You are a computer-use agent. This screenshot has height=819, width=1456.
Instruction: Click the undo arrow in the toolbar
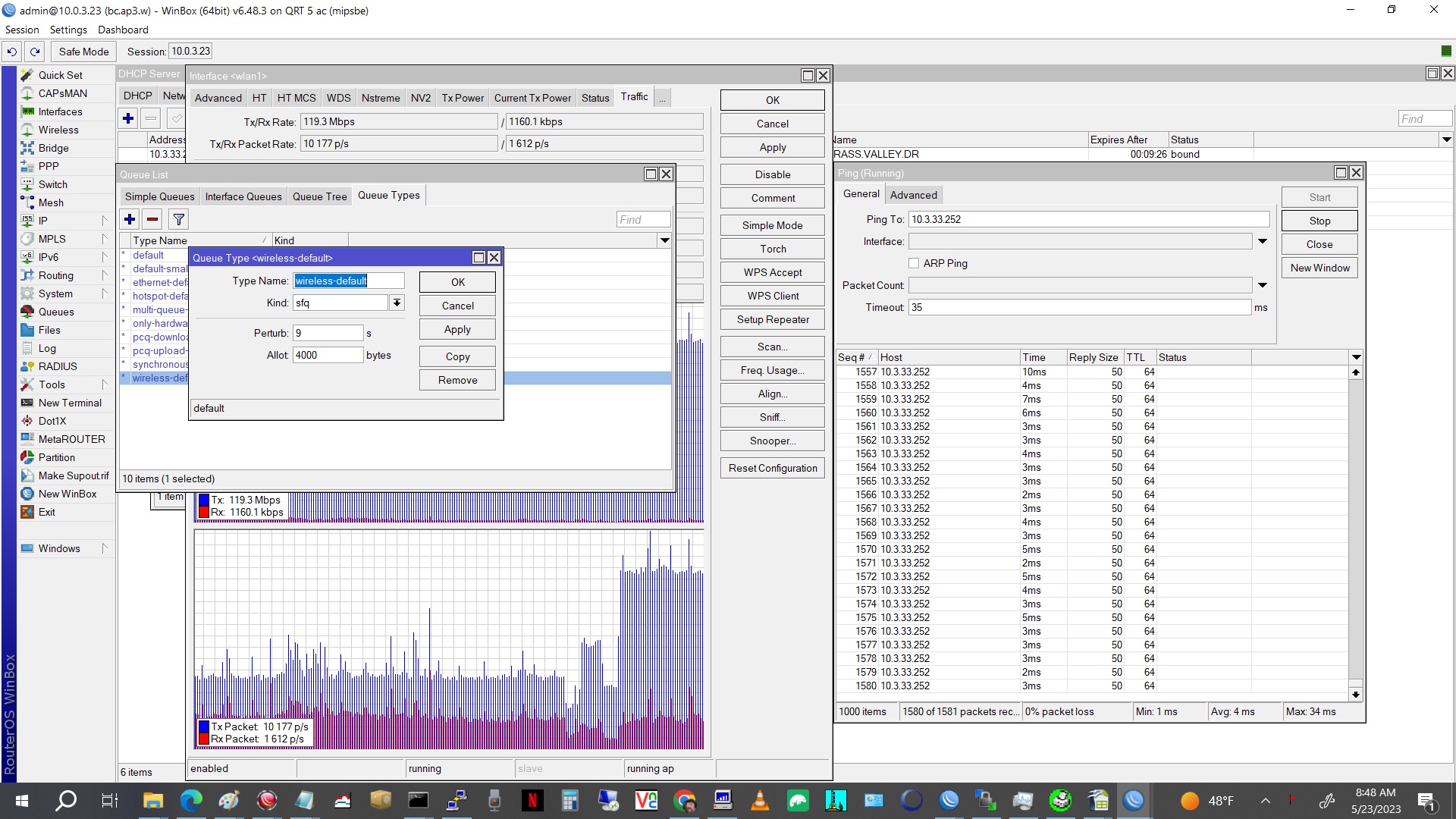tap(11, 51)
